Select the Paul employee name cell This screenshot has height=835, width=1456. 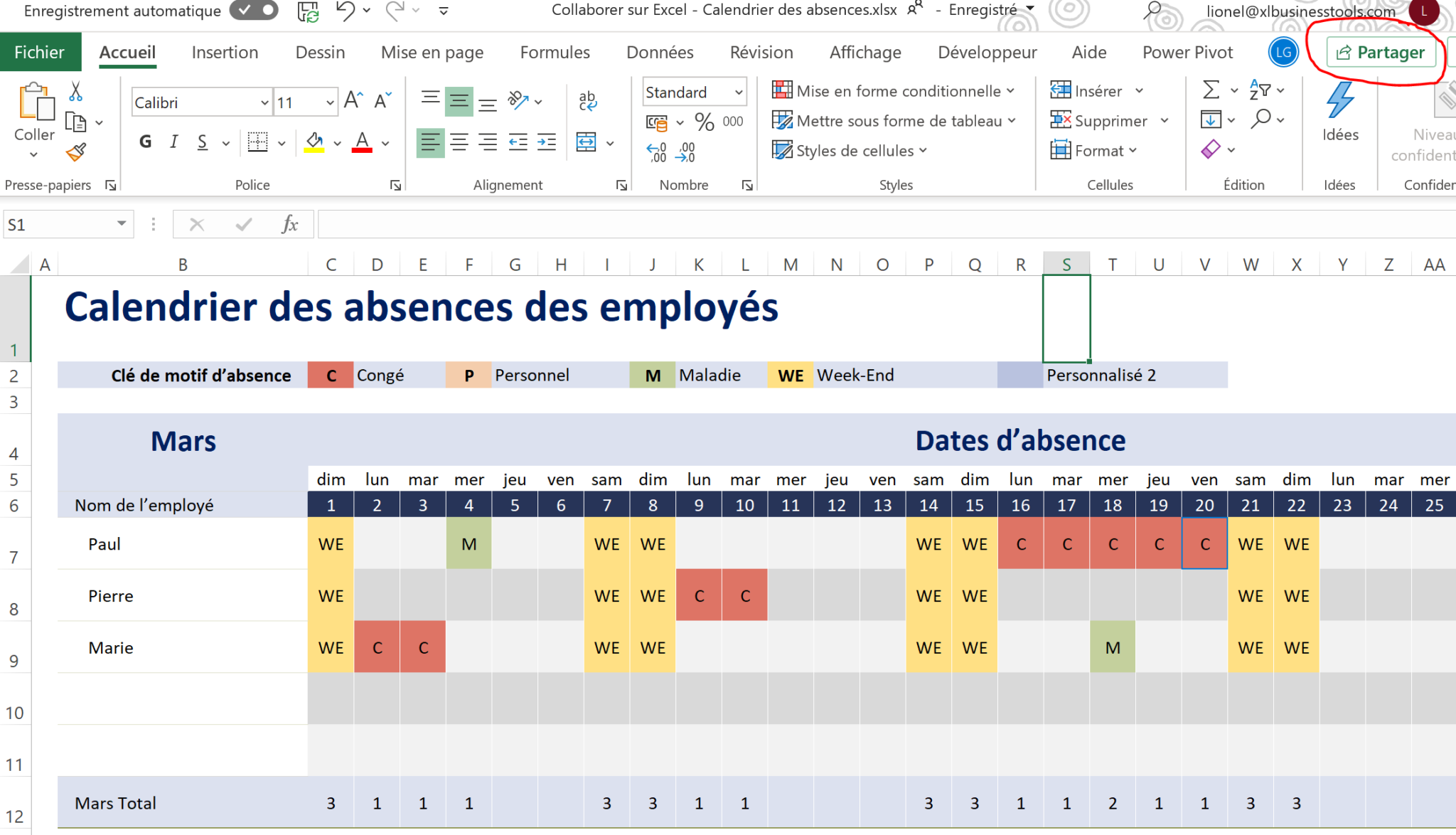183,544
